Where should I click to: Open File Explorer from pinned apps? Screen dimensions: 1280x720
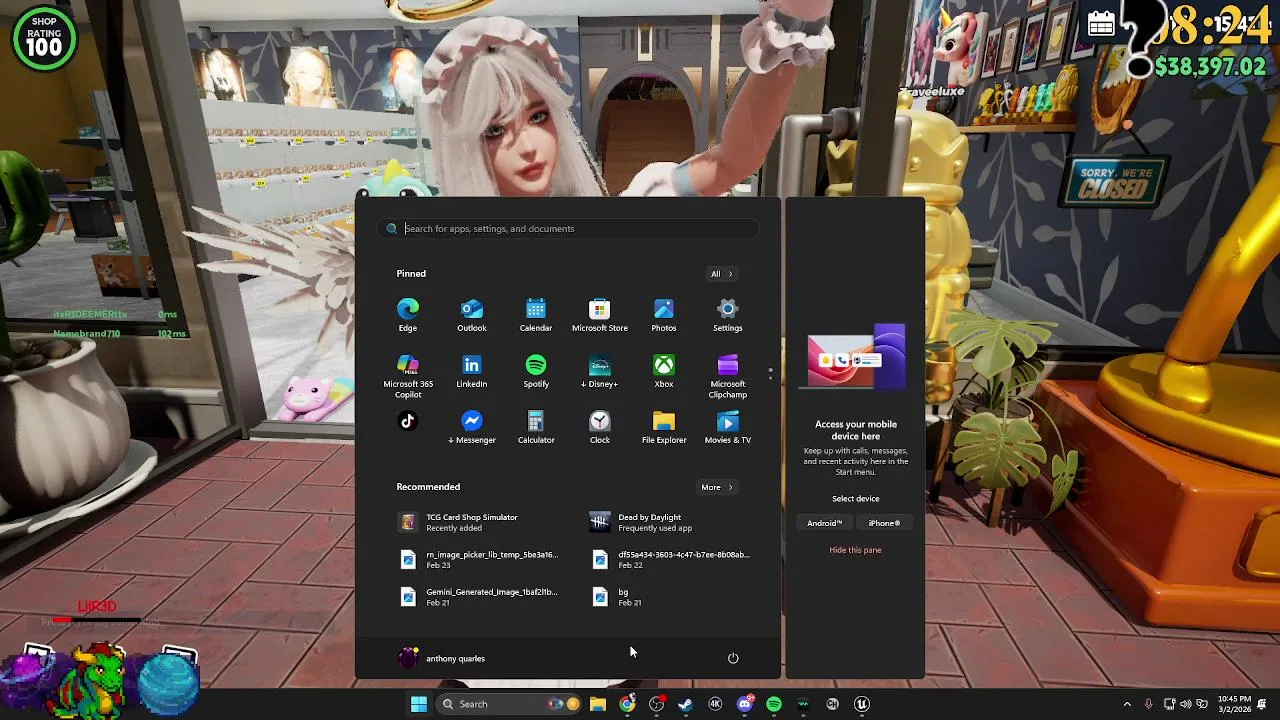pyautogui.click(x=664, y=428)
